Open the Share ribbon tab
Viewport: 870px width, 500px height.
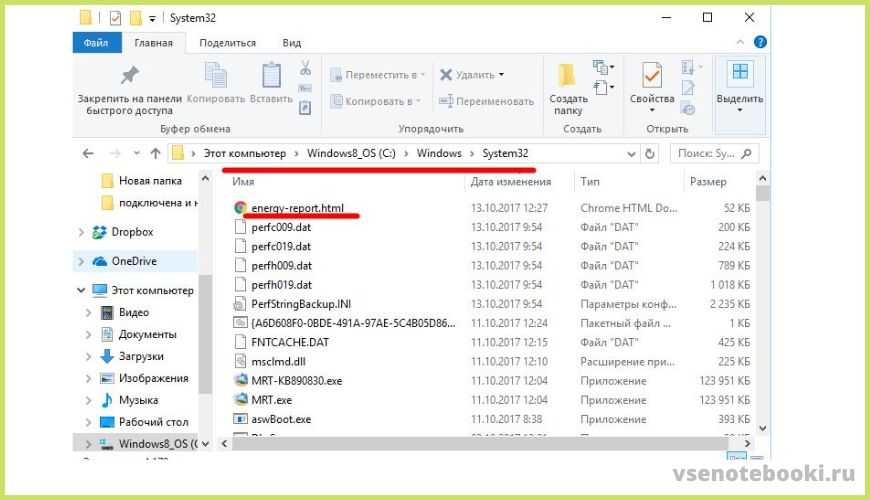[x=227, y=43]
